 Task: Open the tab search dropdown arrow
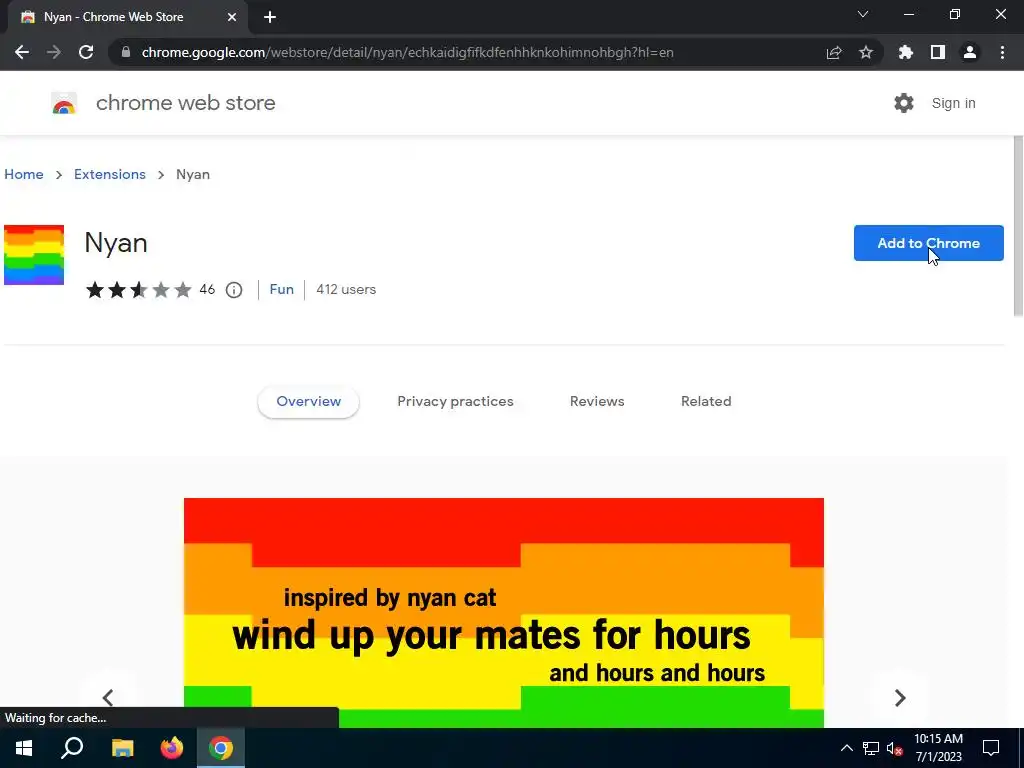tap(863, 14)
